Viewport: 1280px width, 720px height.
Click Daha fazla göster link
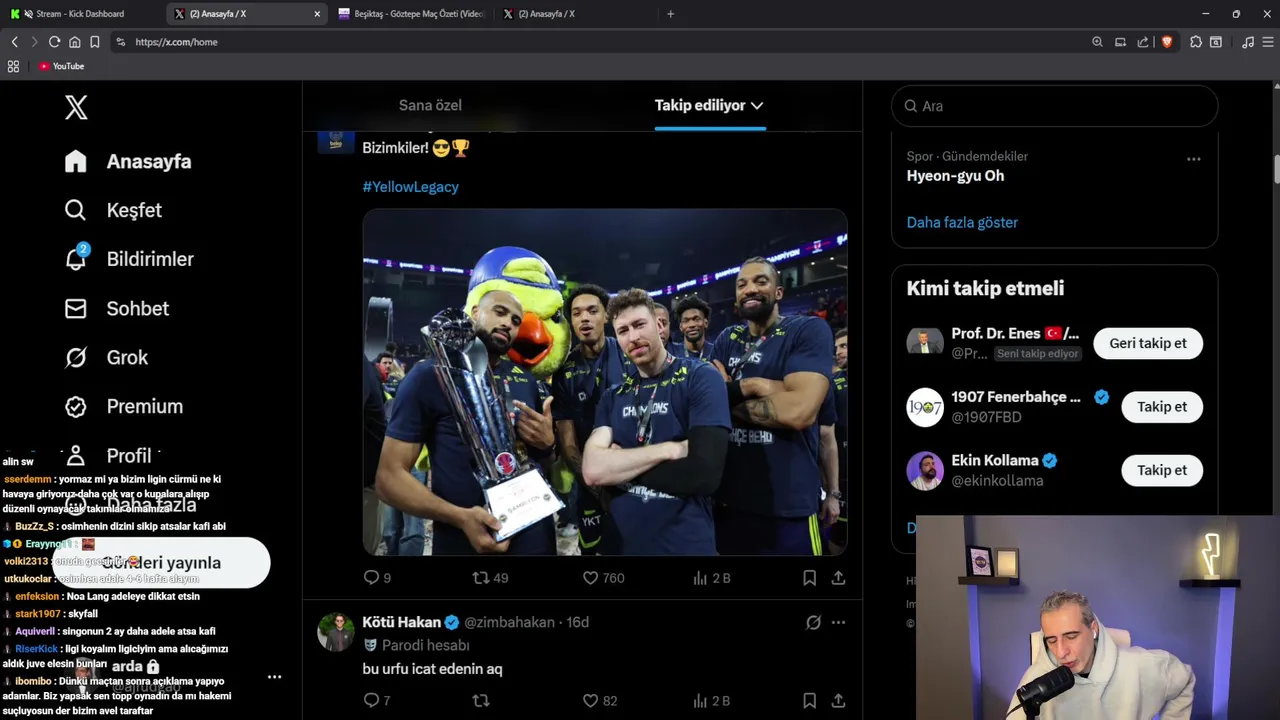(x=962, y=222)
